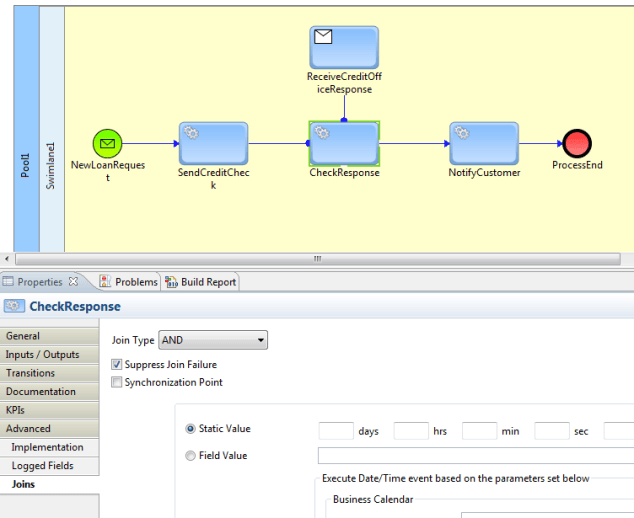Click the gear icon inside CheckResponse node
This screenshot has width=634, height=518.
pos(322,133)
